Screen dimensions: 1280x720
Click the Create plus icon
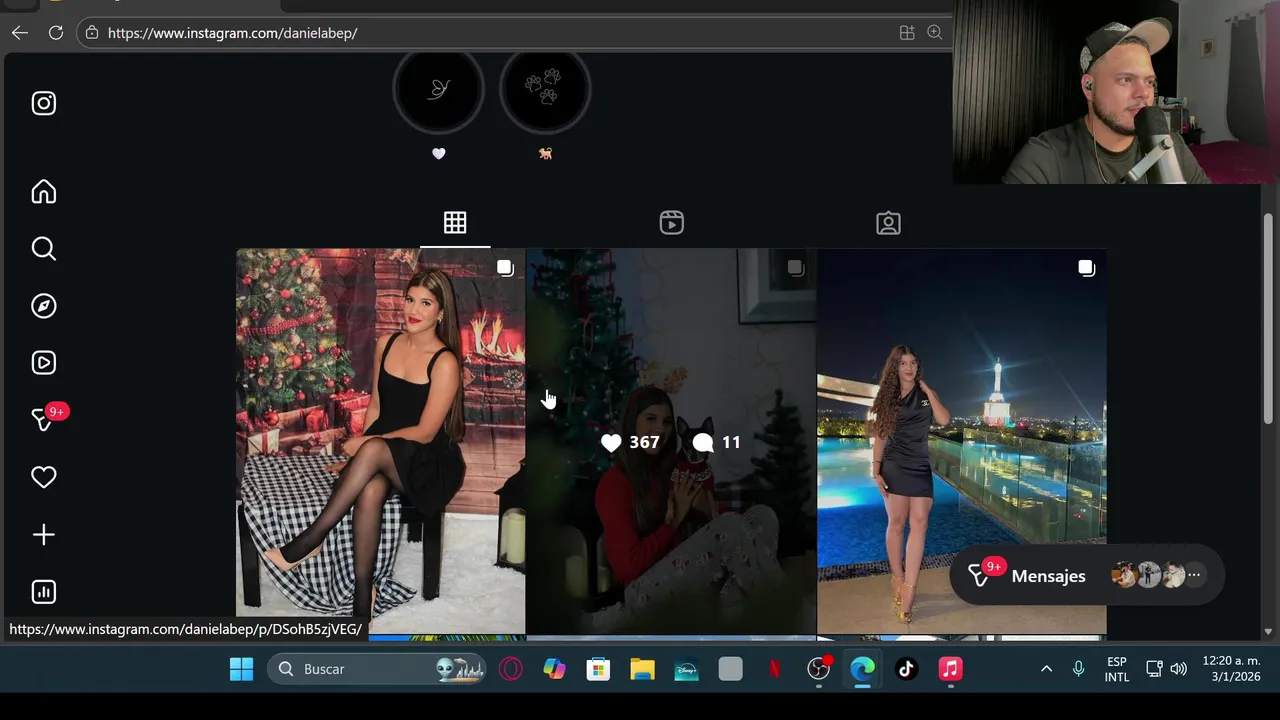[x=43, y=535]
